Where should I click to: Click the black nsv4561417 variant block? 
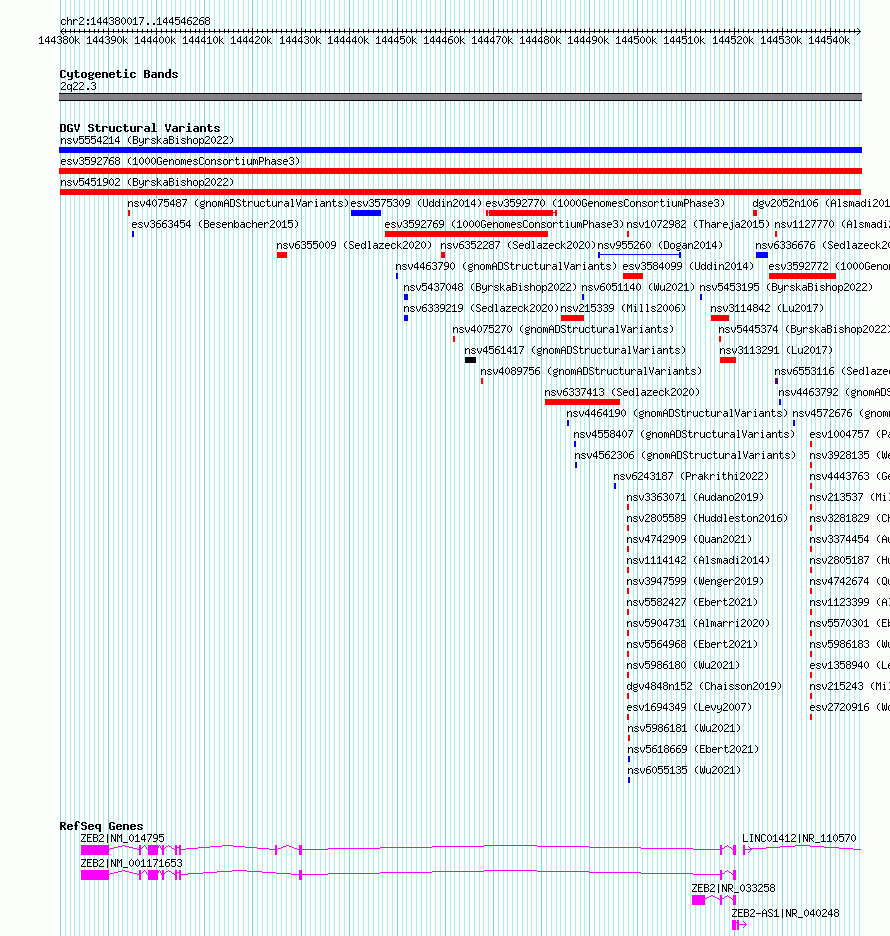pos(470,360)
